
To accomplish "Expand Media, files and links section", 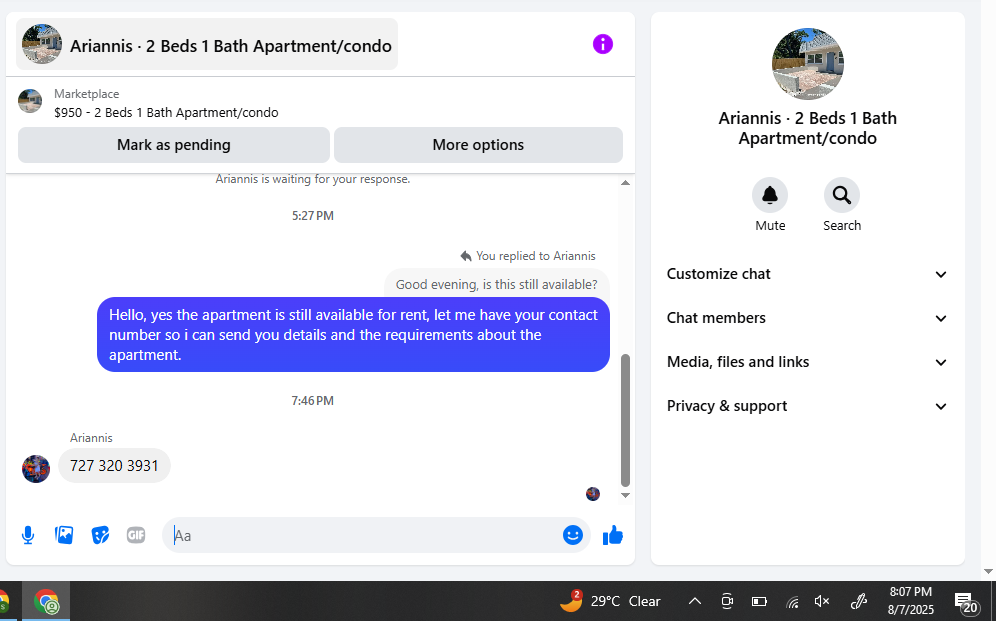I will click(x=807, y=362).
